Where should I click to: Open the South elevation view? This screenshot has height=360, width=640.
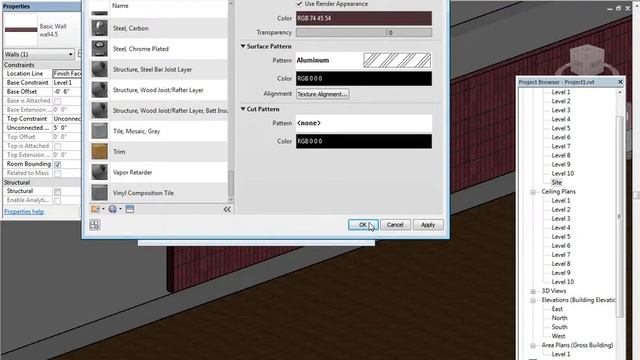click(559, 327)
